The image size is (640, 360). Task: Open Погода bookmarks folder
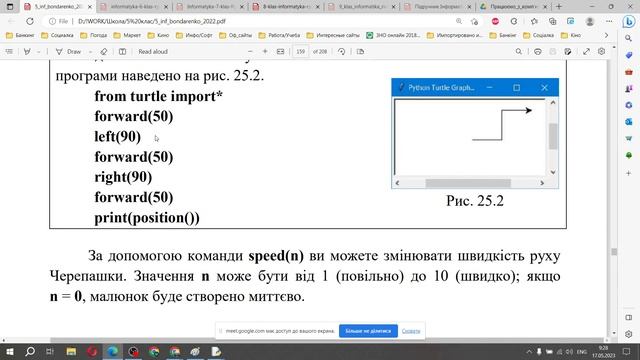(94, 35)
